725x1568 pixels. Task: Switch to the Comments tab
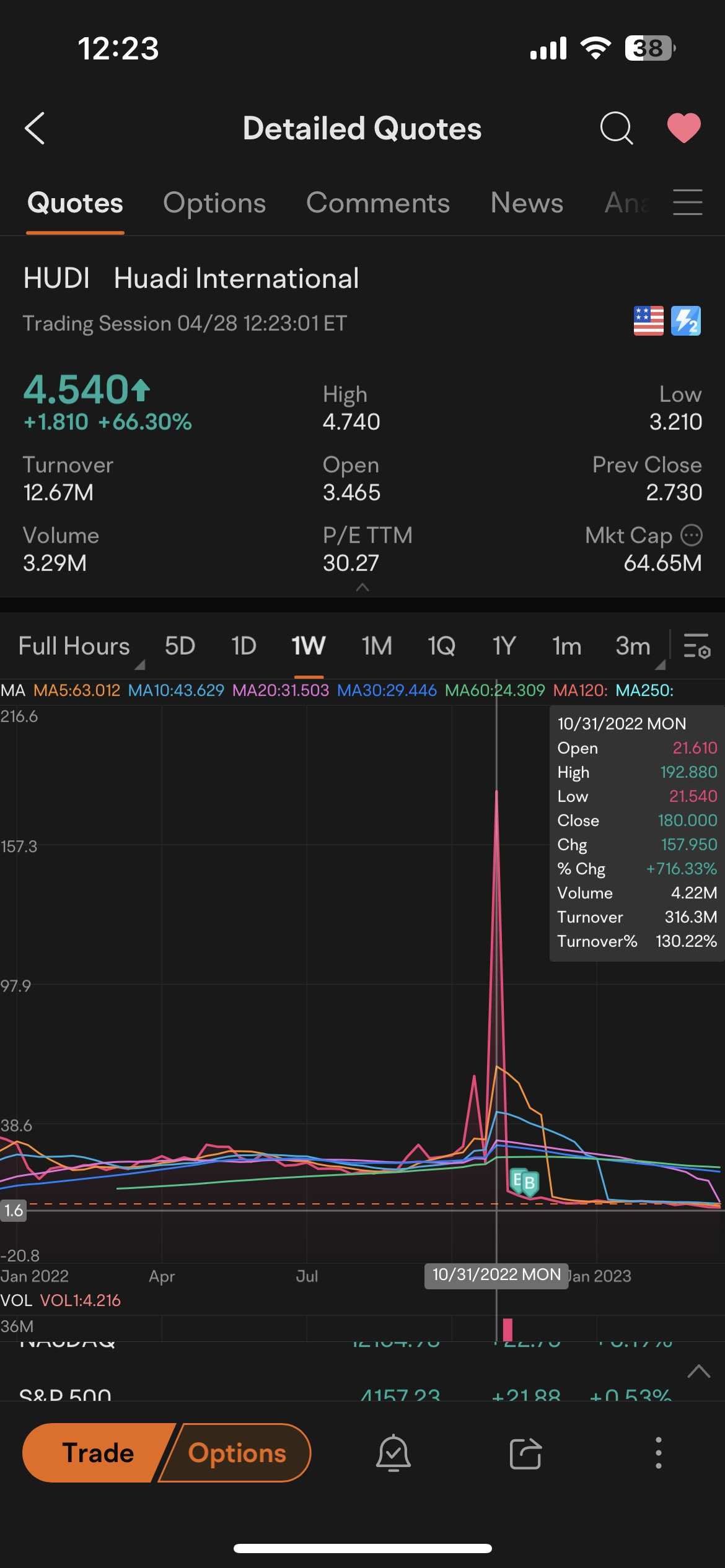(x=378, y=203)
